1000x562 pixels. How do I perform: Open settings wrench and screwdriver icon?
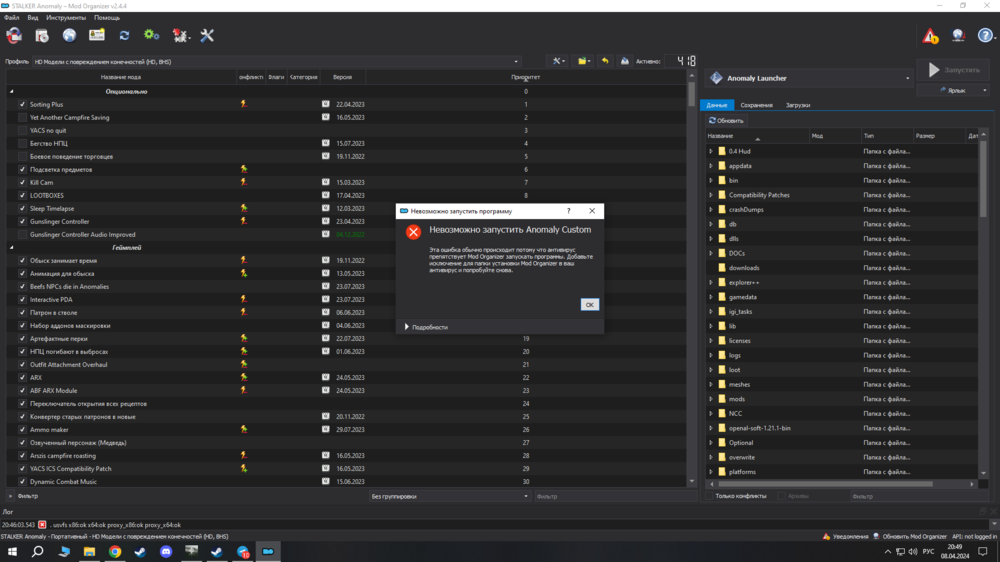pos(207,36)
